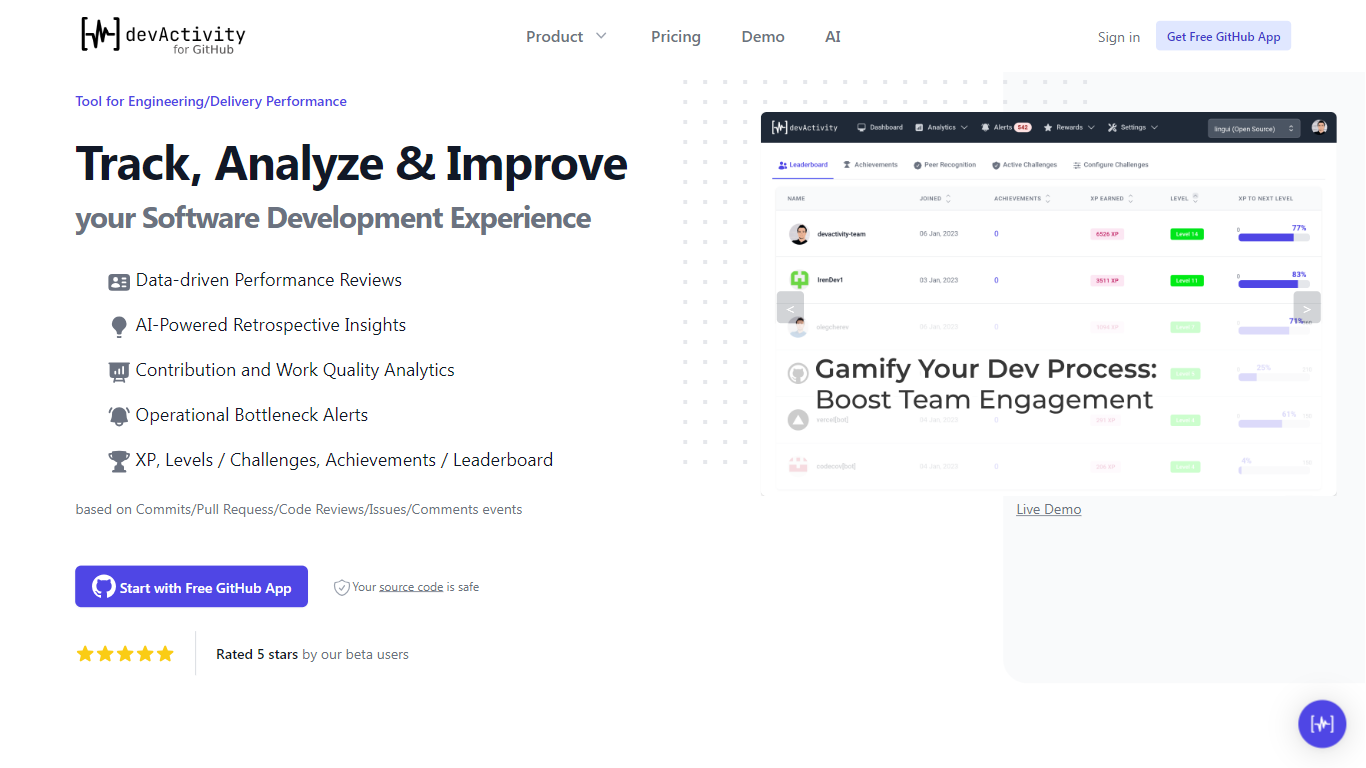Show the previous carousel slide
This screenshot has width=1366, height=768.
click(x=790, y=307)
